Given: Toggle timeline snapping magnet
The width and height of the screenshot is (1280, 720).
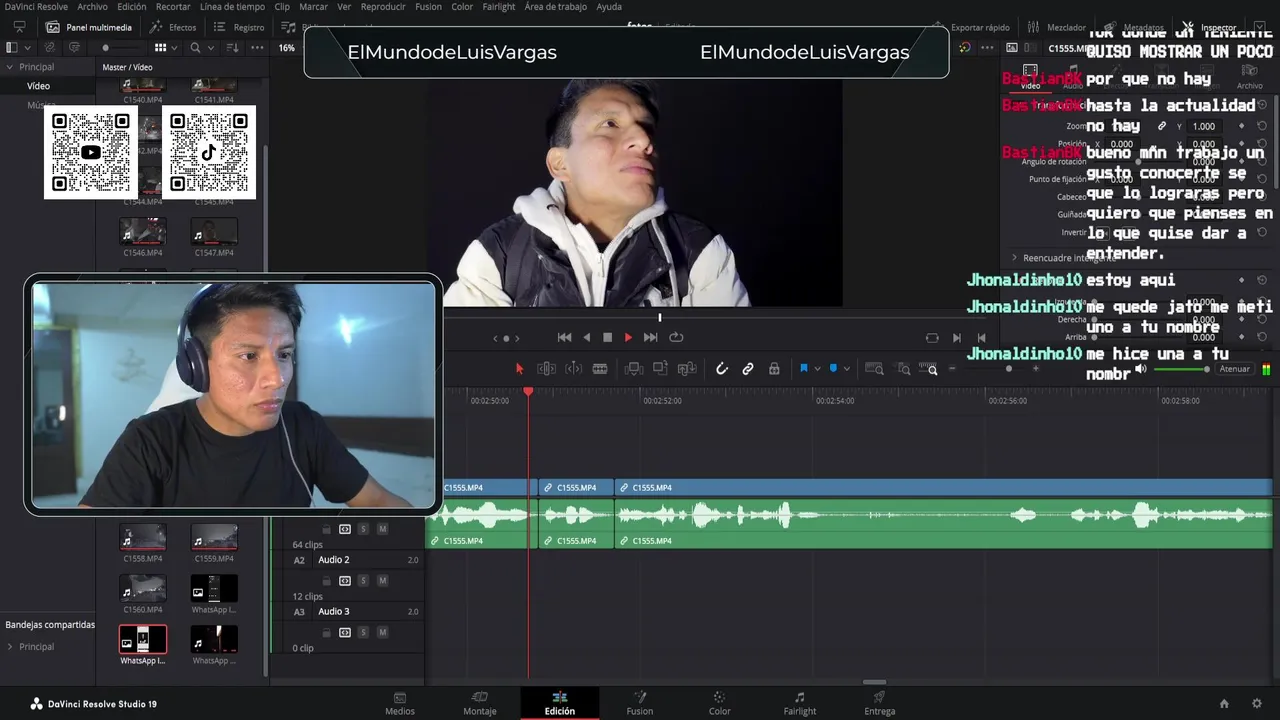Looking at the screenshot, I should click(721, 369).
